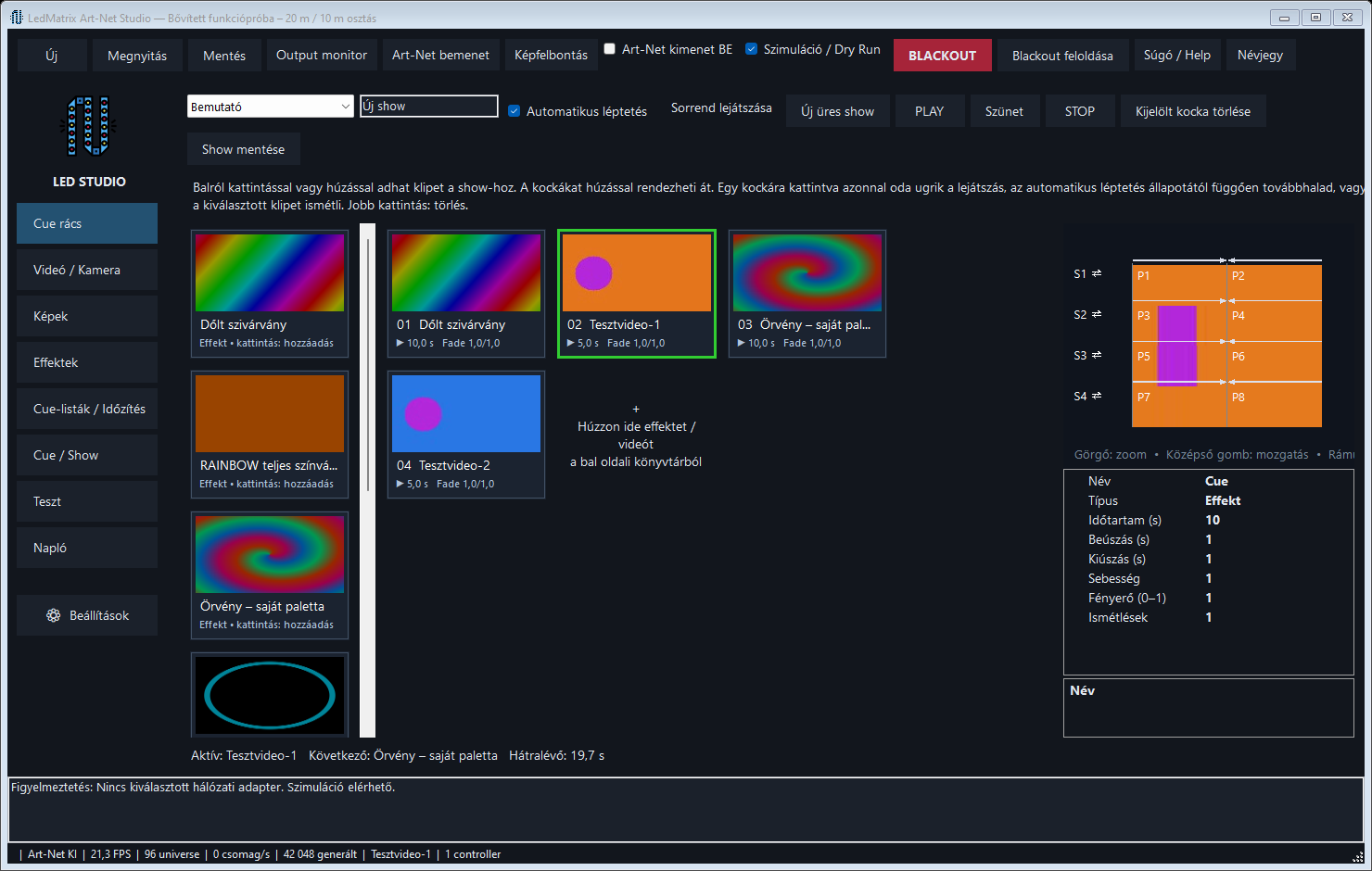Click the Show mentése button
1372x871 pixels.
tap(244, 149)
